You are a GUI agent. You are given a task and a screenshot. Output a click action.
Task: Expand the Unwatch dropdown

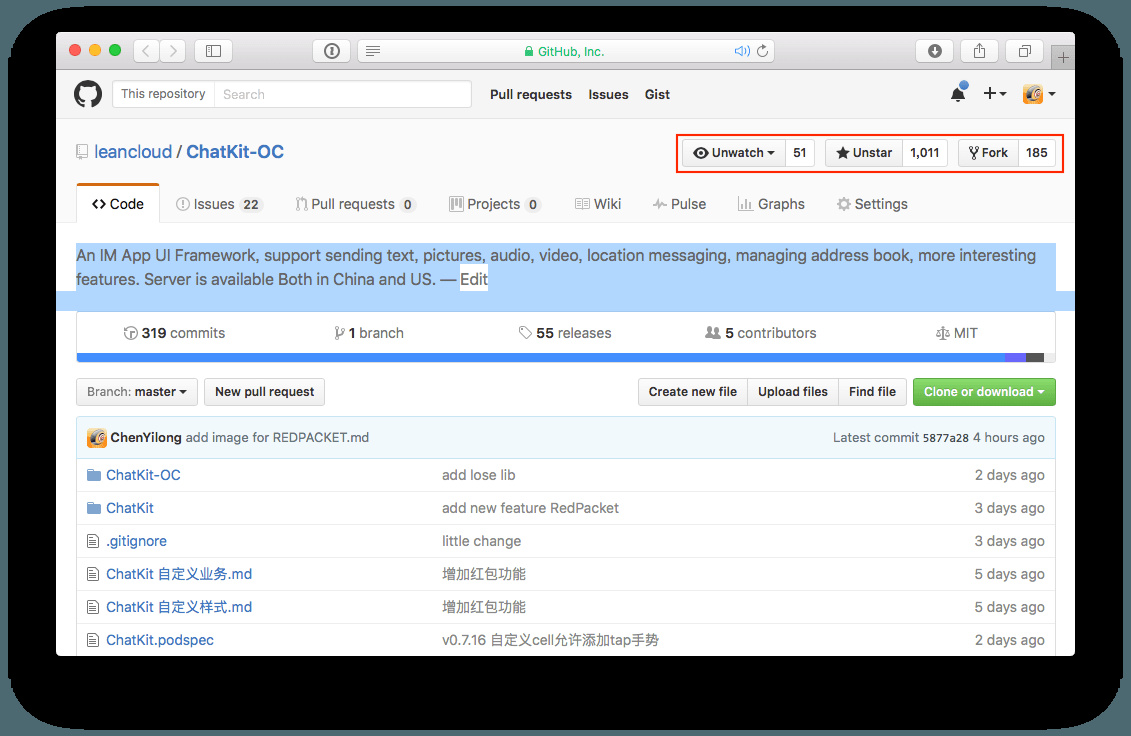[x=734, y=153]
